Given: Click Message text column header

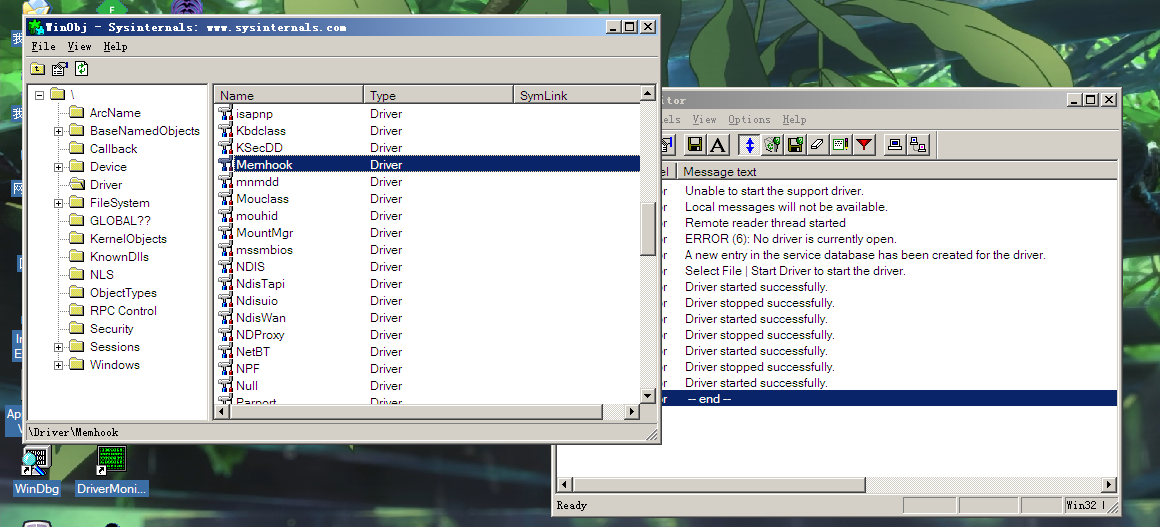Looking at the screenshot, I should (x=898, y=172).
